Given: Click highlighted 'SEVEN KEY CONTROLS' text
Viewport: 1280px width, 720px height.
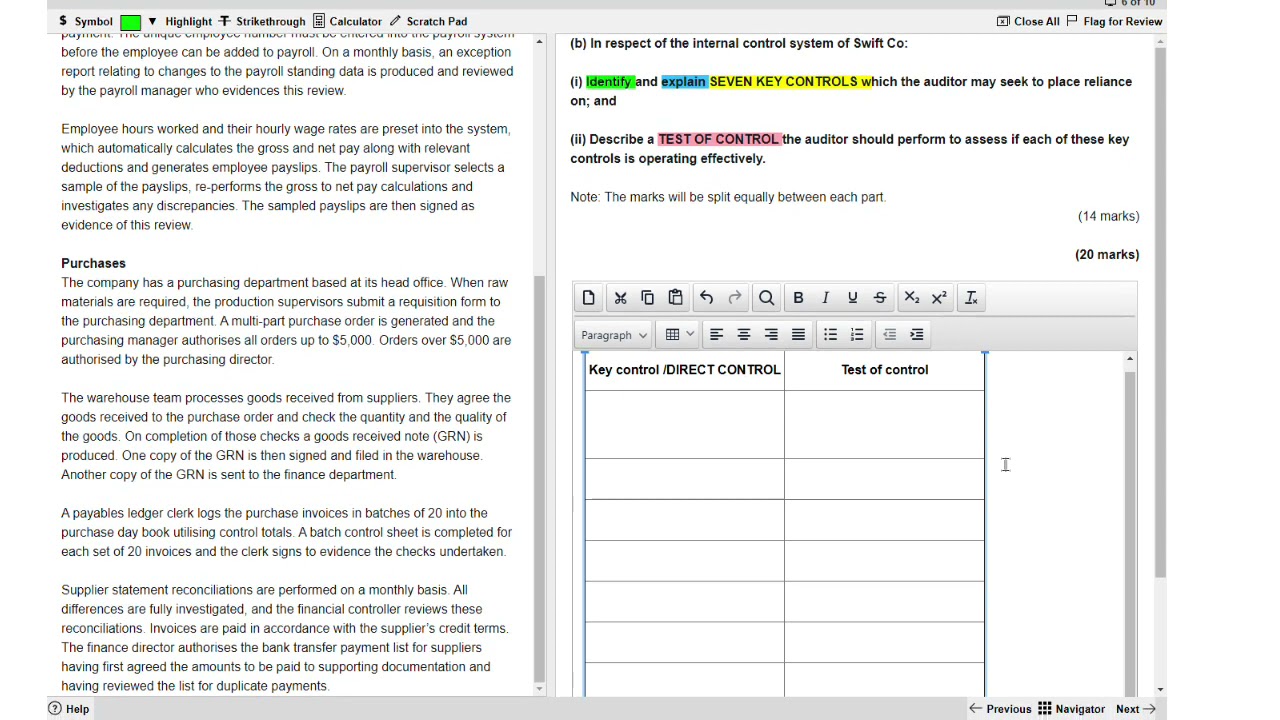Looking at the screenshot, I should point(784,82).
